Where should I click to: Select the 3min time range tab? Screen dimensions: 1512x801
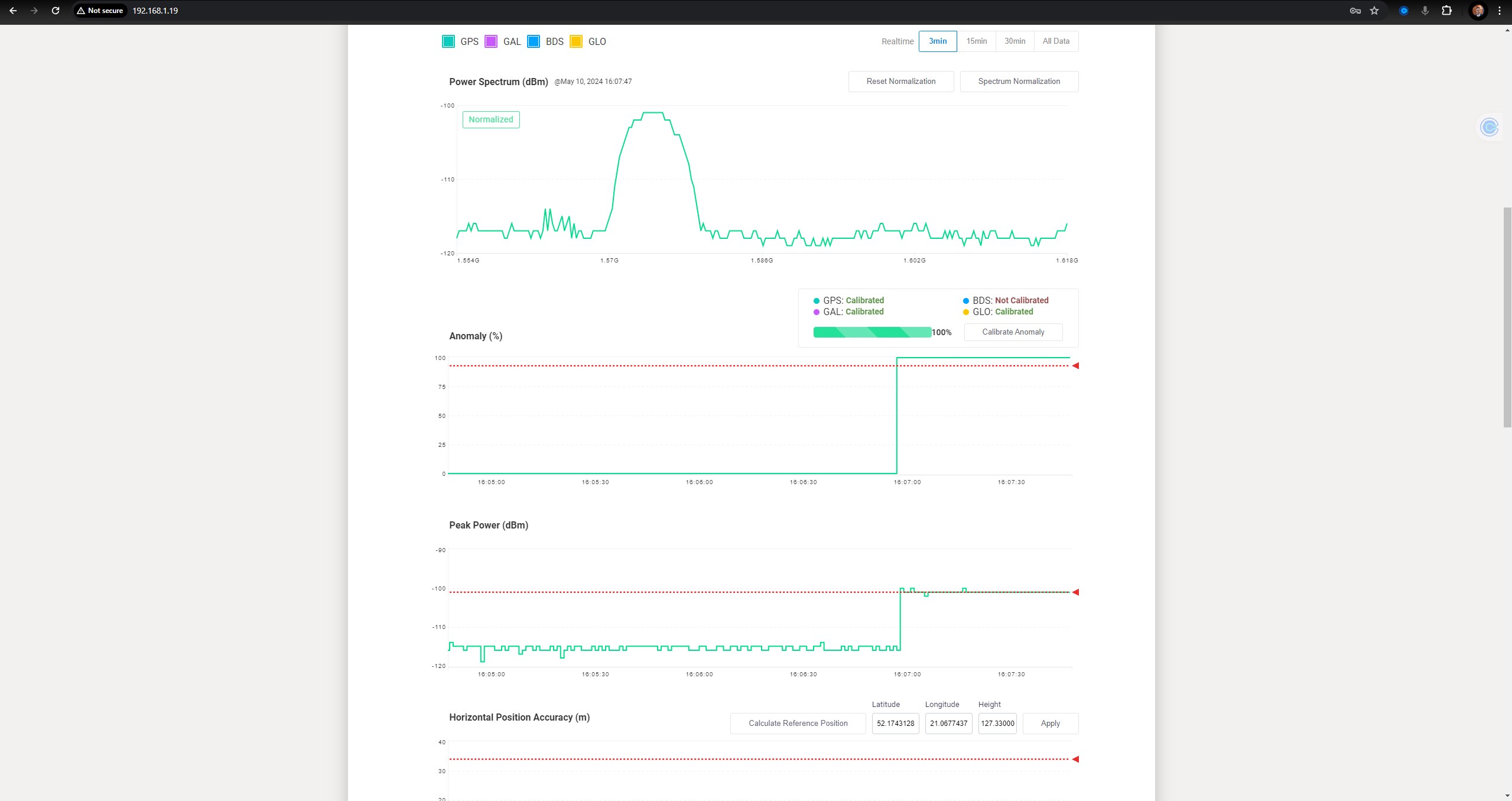(x=938, y=41)
